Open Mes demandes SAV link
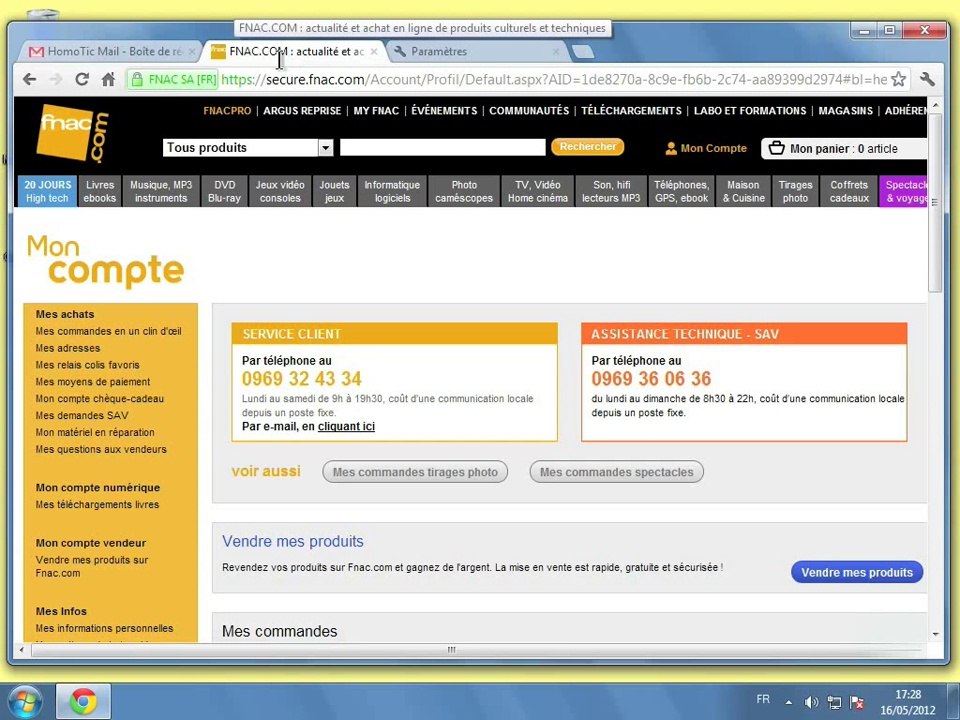Image resolution: width=960 pixels, height=720 pixels. coord(81,415)
